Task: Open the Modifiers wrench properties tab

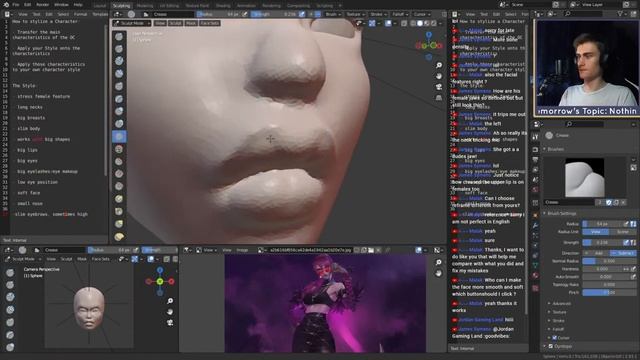Action: click(536, 225)
